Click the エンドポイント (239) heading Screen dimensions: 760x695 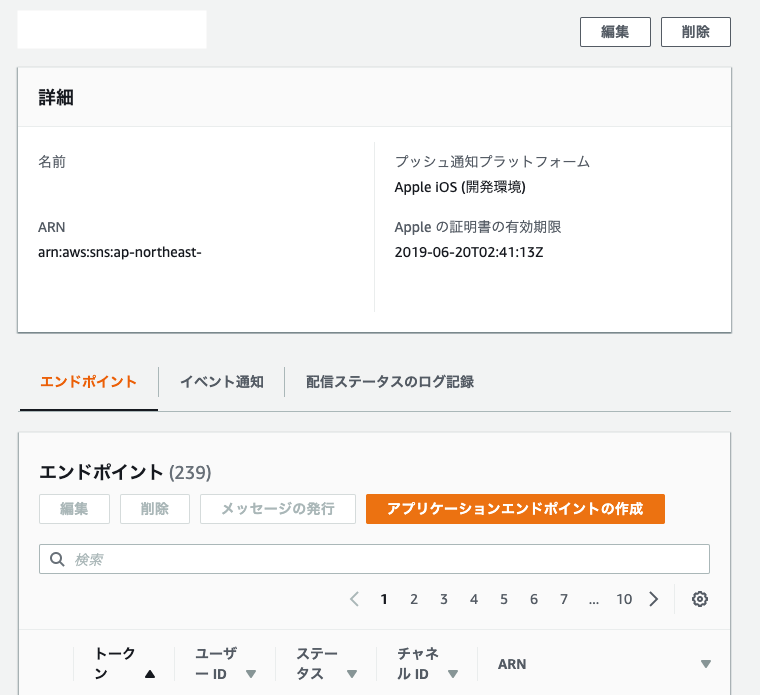point(125,472)
